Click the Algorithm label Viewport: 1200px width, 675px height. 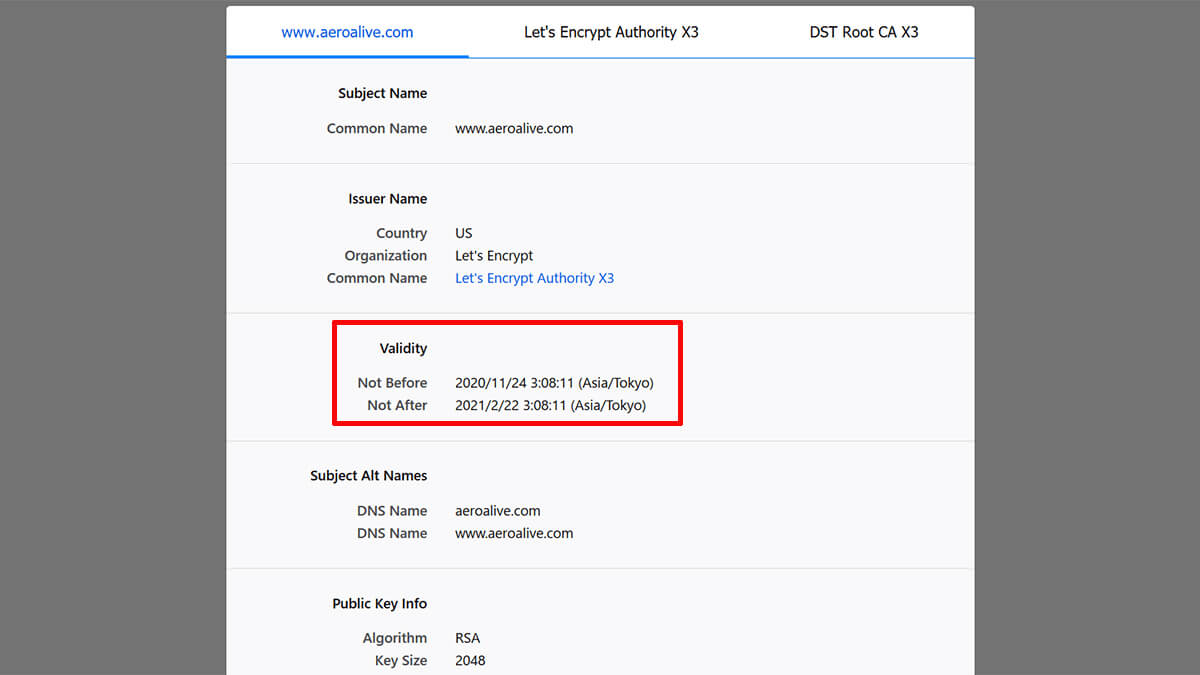(395, 638)
